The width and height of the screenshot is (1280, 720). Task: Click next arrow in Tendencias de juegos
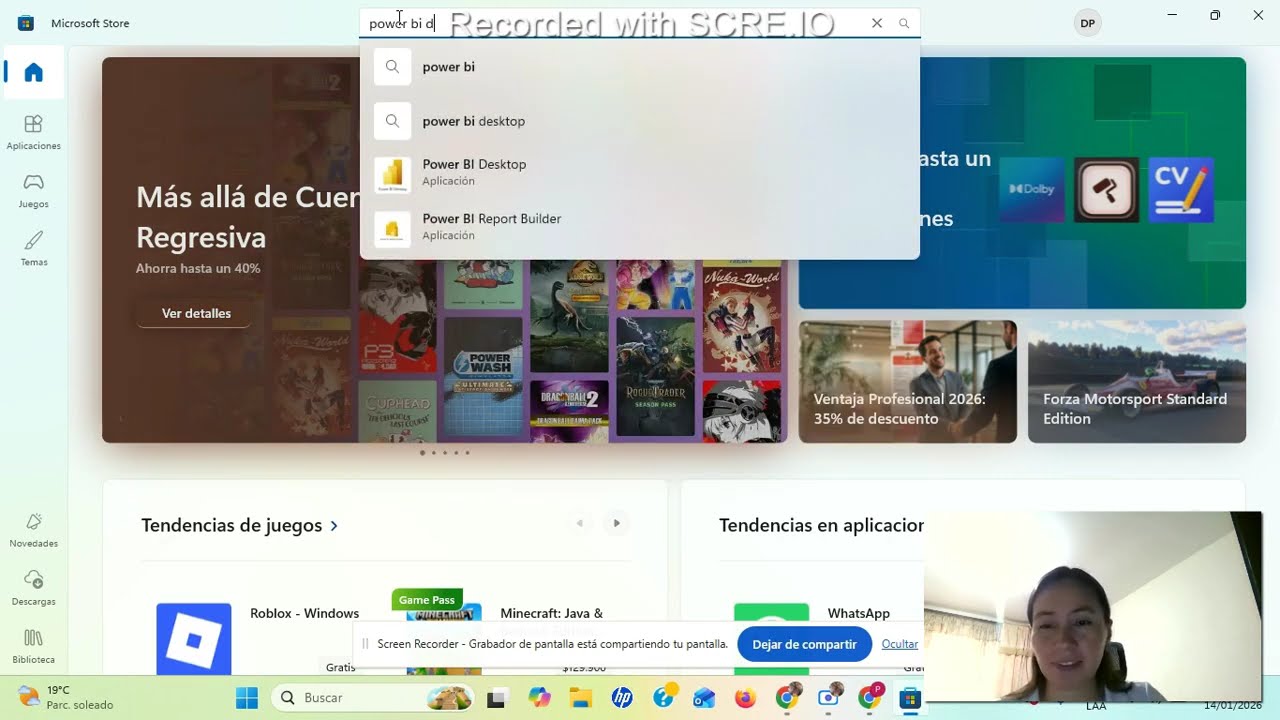tap(617, 523)
